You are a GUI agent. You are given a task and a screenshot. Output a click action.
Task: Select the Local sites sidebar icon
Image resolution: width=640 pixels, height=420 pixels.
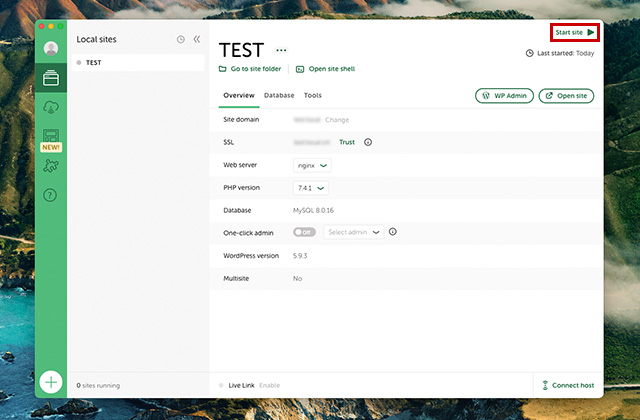click(51, 78)
